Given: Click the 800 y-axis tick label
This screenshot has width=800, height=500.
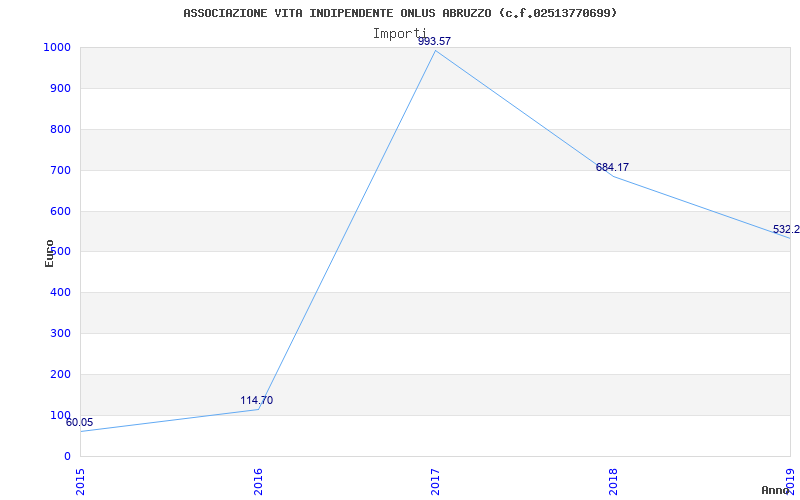Looking at the screenshot, I should tap(60, 129).
